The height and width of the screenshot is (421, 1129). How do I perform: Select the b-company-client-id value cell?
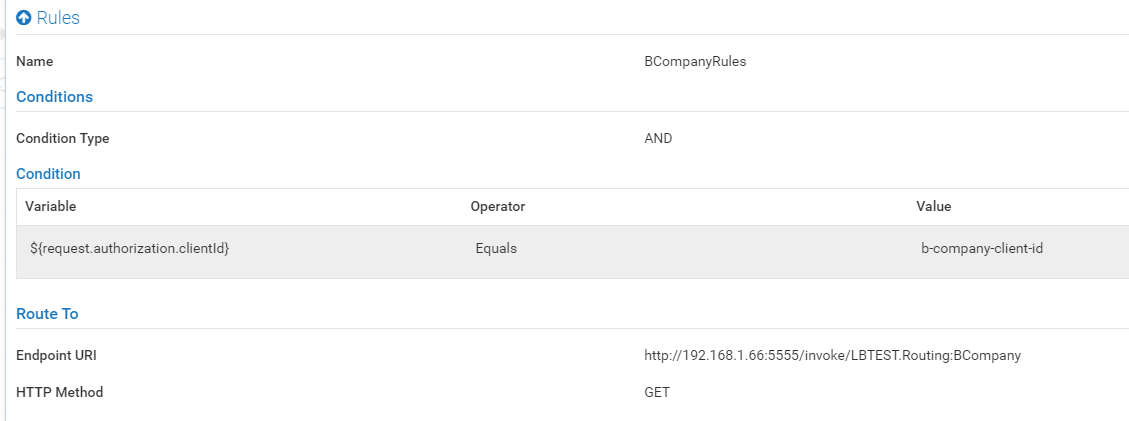coord(982,248)
